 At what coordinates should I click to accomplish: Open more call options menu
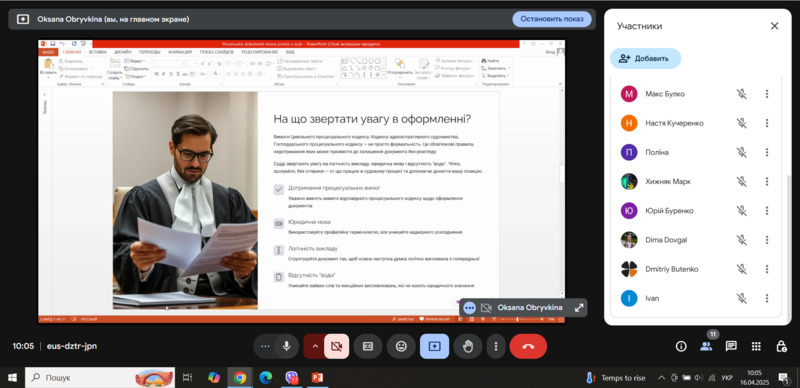[495, 346]
